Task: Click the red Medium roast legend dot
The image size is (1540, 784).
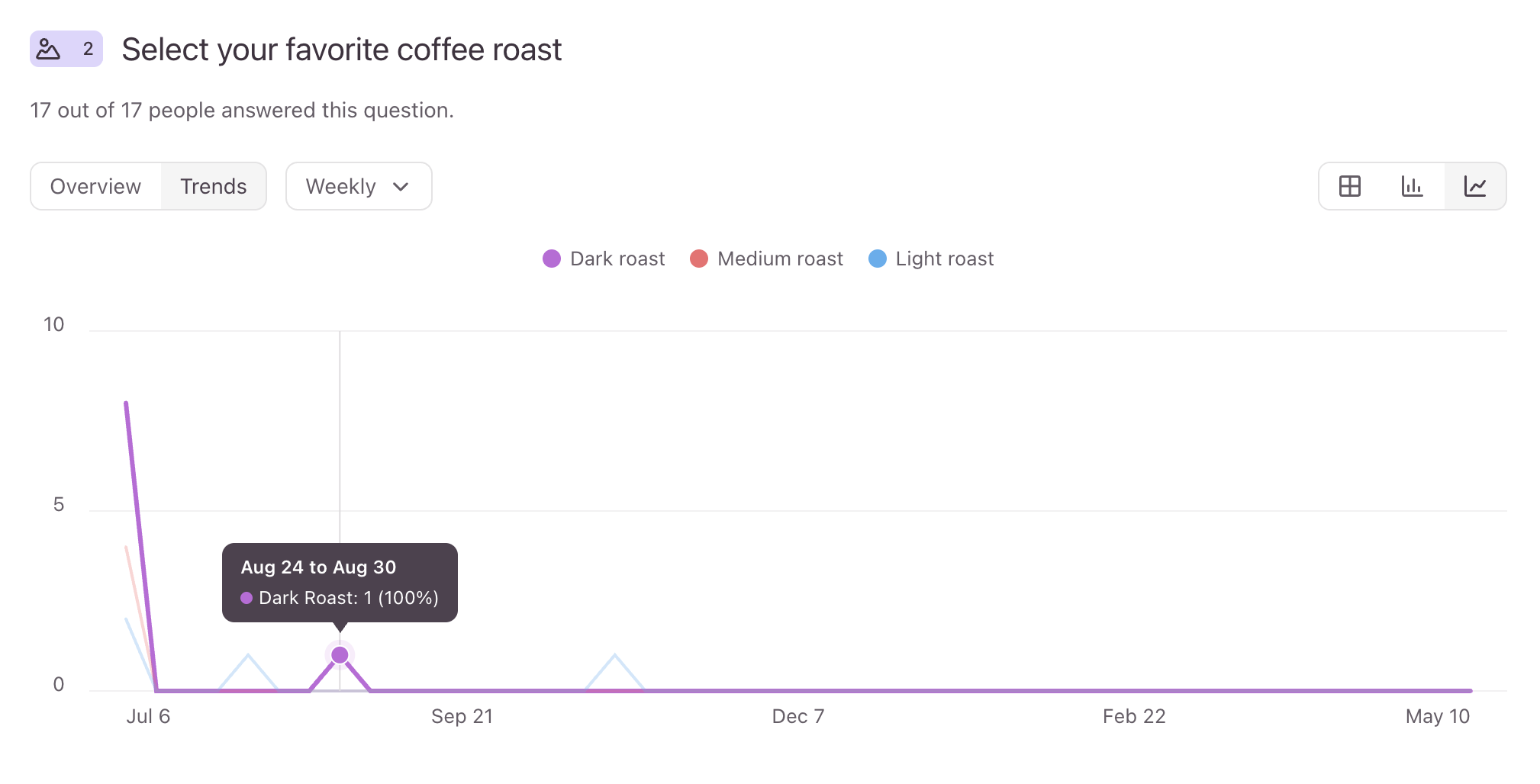Action: point(699,259)
